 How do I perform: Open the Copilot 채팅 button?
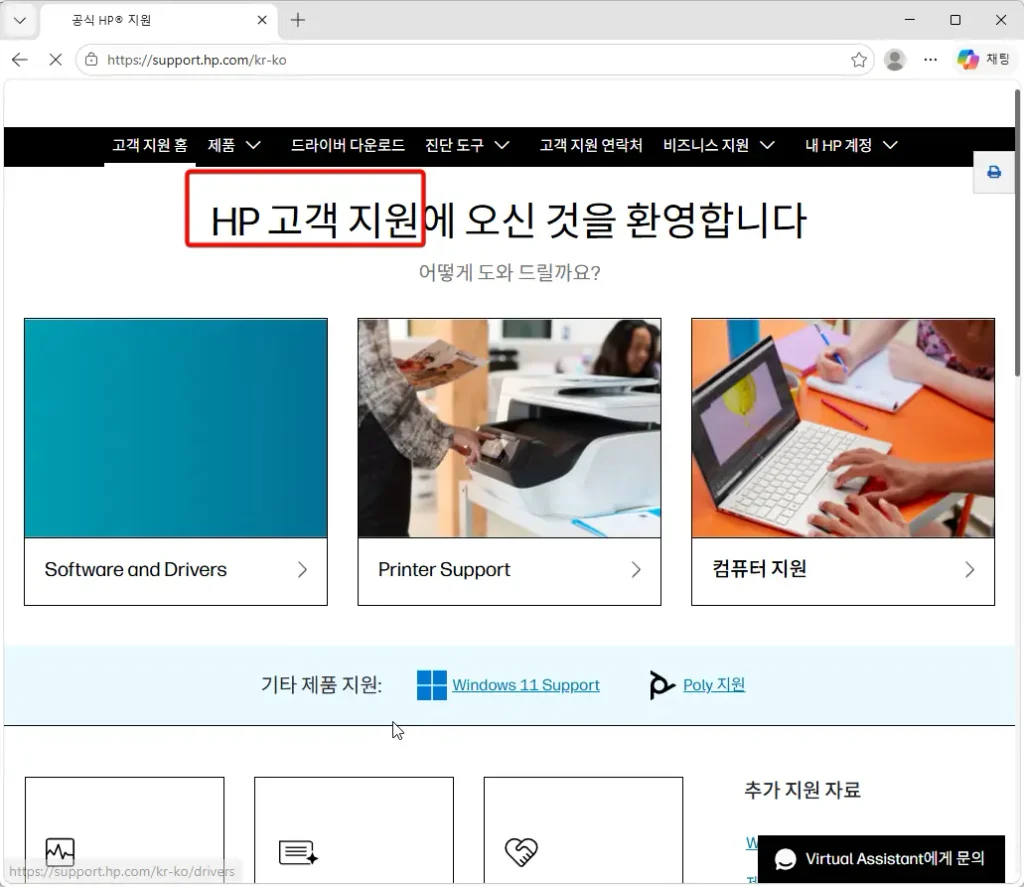click(984, 59)
